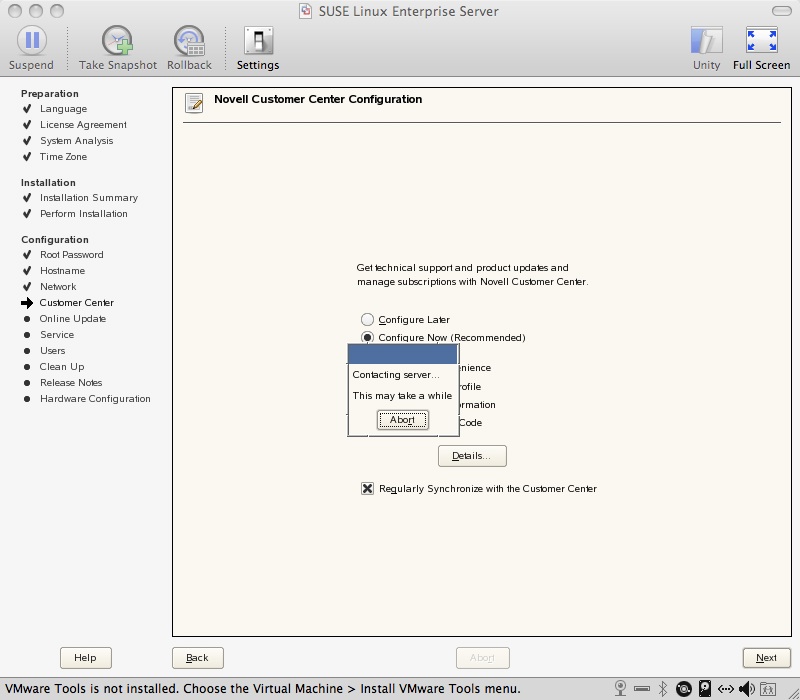
Task: Click Service step in sidebar
Action: click(x=57, y=335)
